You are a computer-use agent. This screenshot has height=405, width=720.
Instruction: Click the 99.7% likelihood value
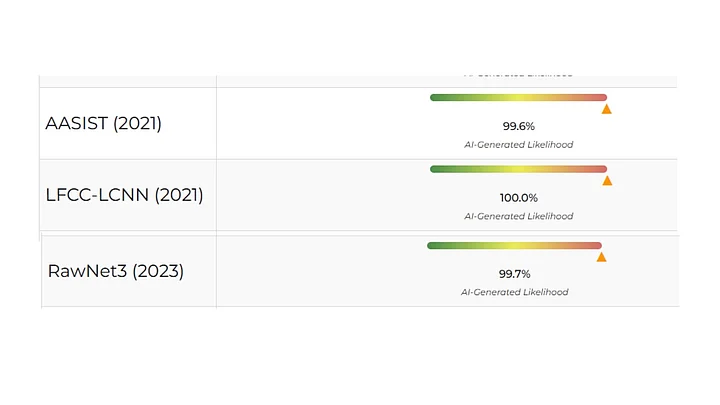[x=514, y=274]
